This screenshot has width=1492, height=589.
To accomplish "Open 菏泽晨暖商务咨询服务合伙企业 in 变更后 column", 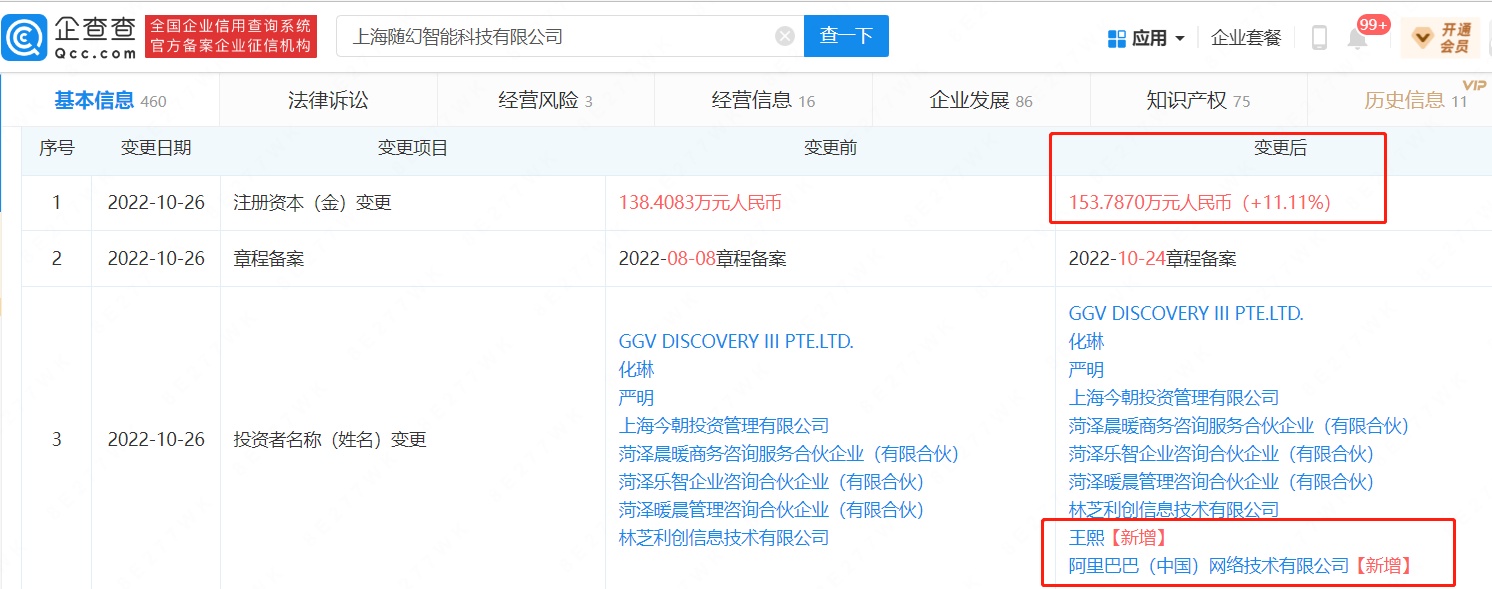I will click(1238, 426).
